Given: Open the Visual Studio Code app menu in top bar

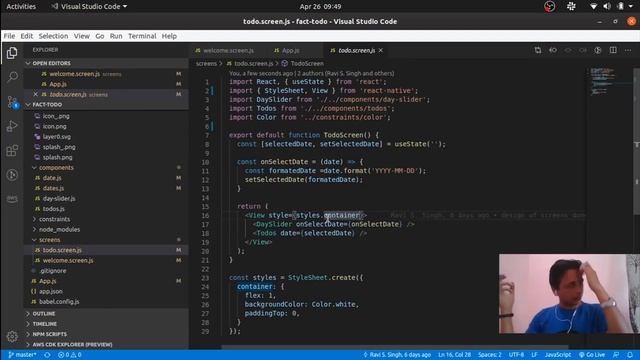Looking at the screenshot, I should [89, 7].
